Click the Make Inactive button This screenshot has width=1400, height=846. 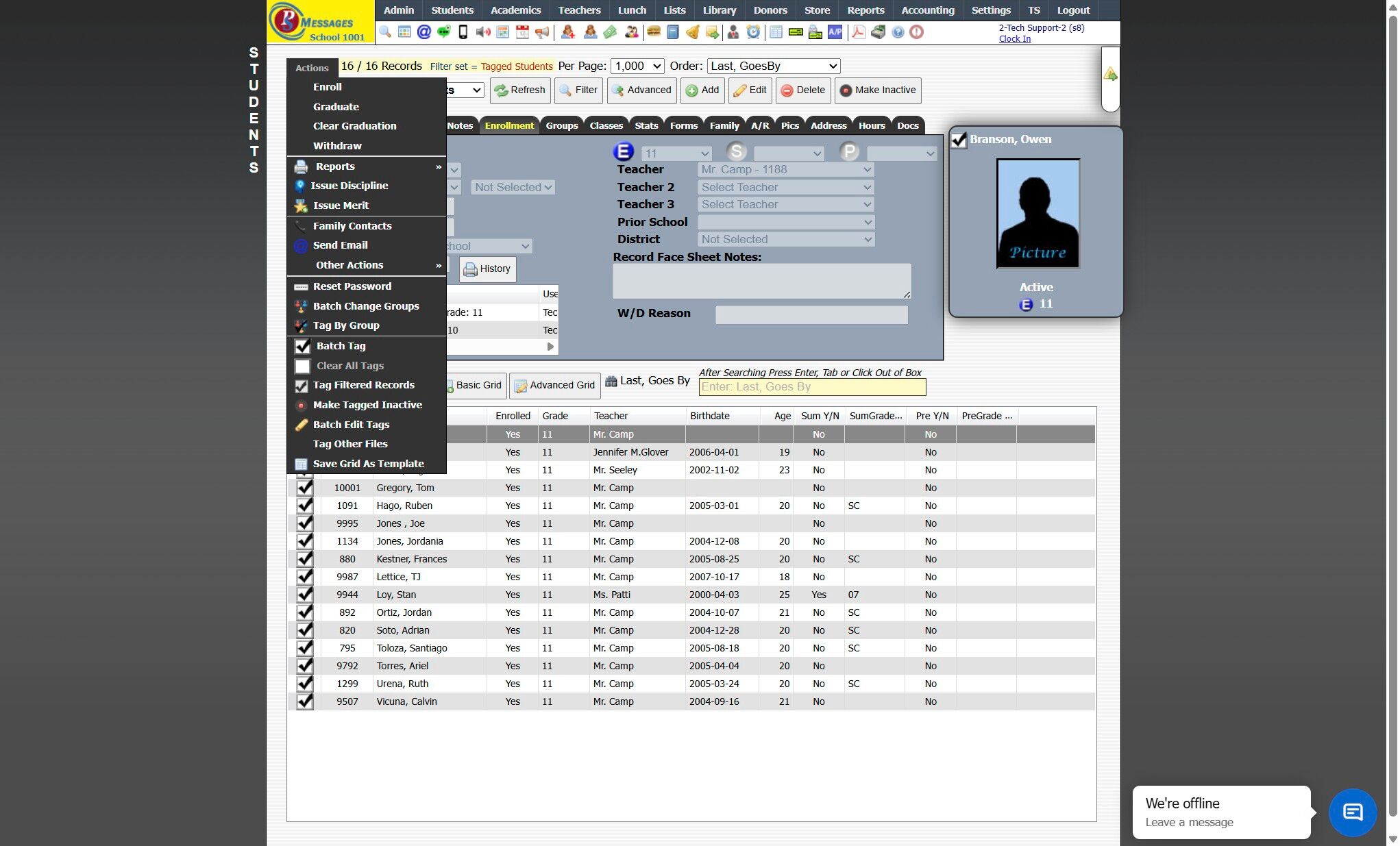tap(877, 90)
